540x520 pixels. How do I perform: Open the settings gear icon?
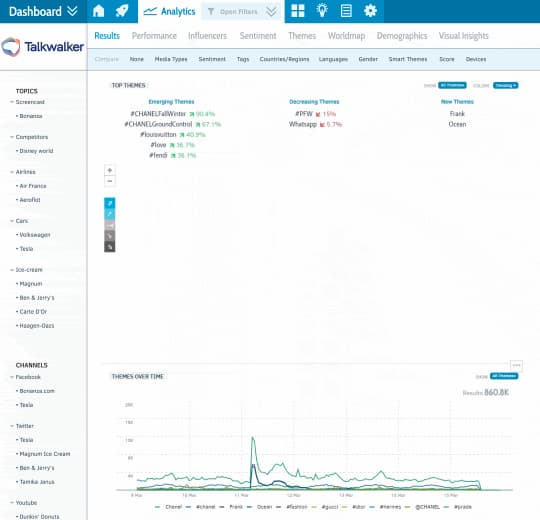[x=370, y=11]
